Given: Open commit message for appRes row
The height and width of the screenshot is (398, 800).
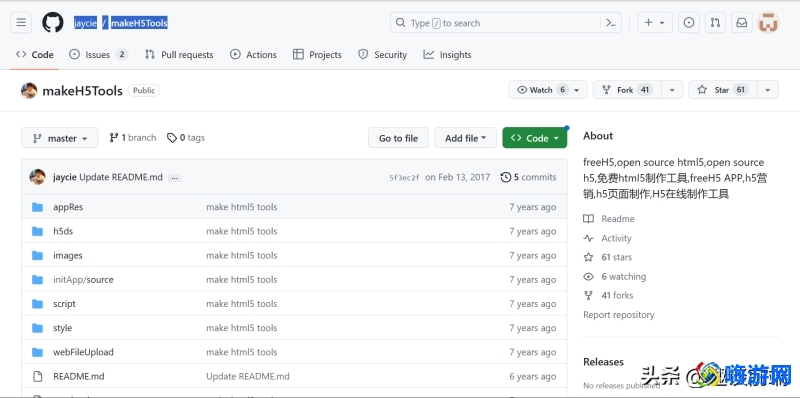Looking at the screenshot, I should [241, 207].
